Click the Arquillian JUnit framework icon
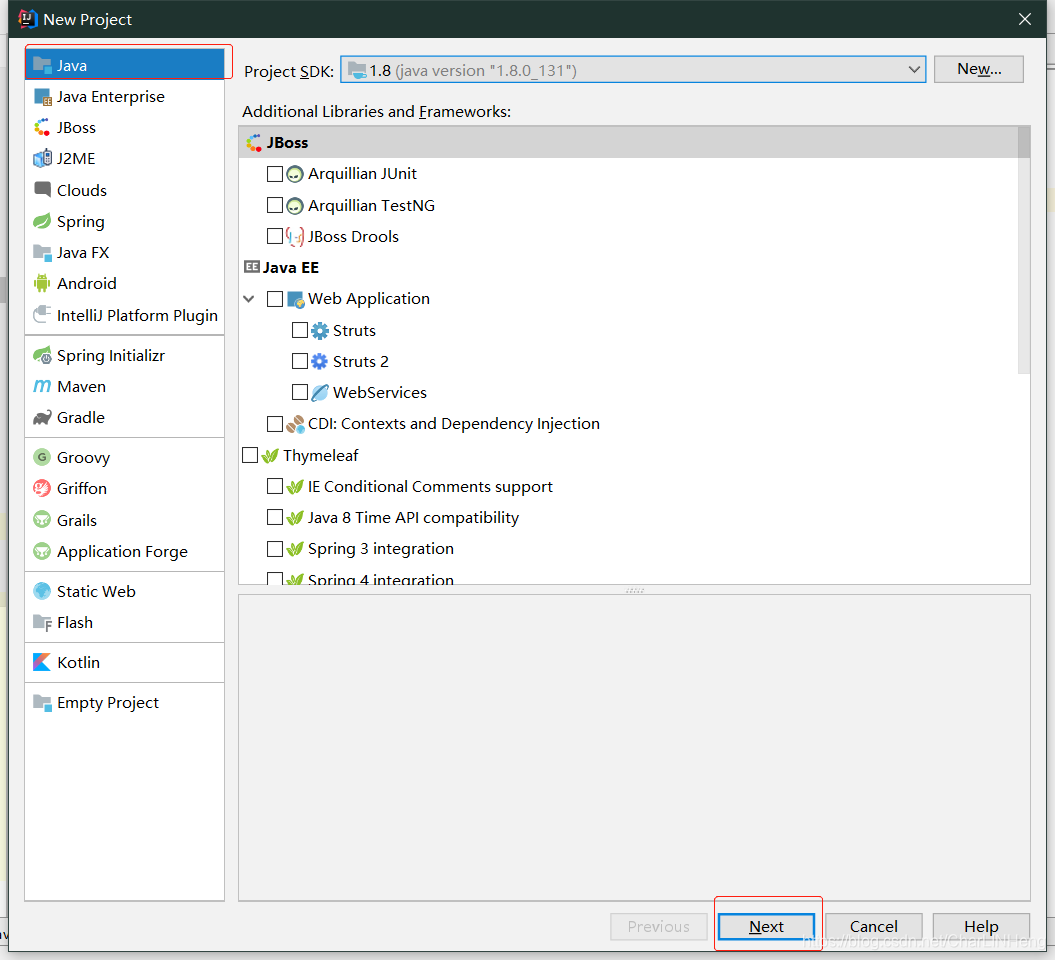 [x=295, y=174]
